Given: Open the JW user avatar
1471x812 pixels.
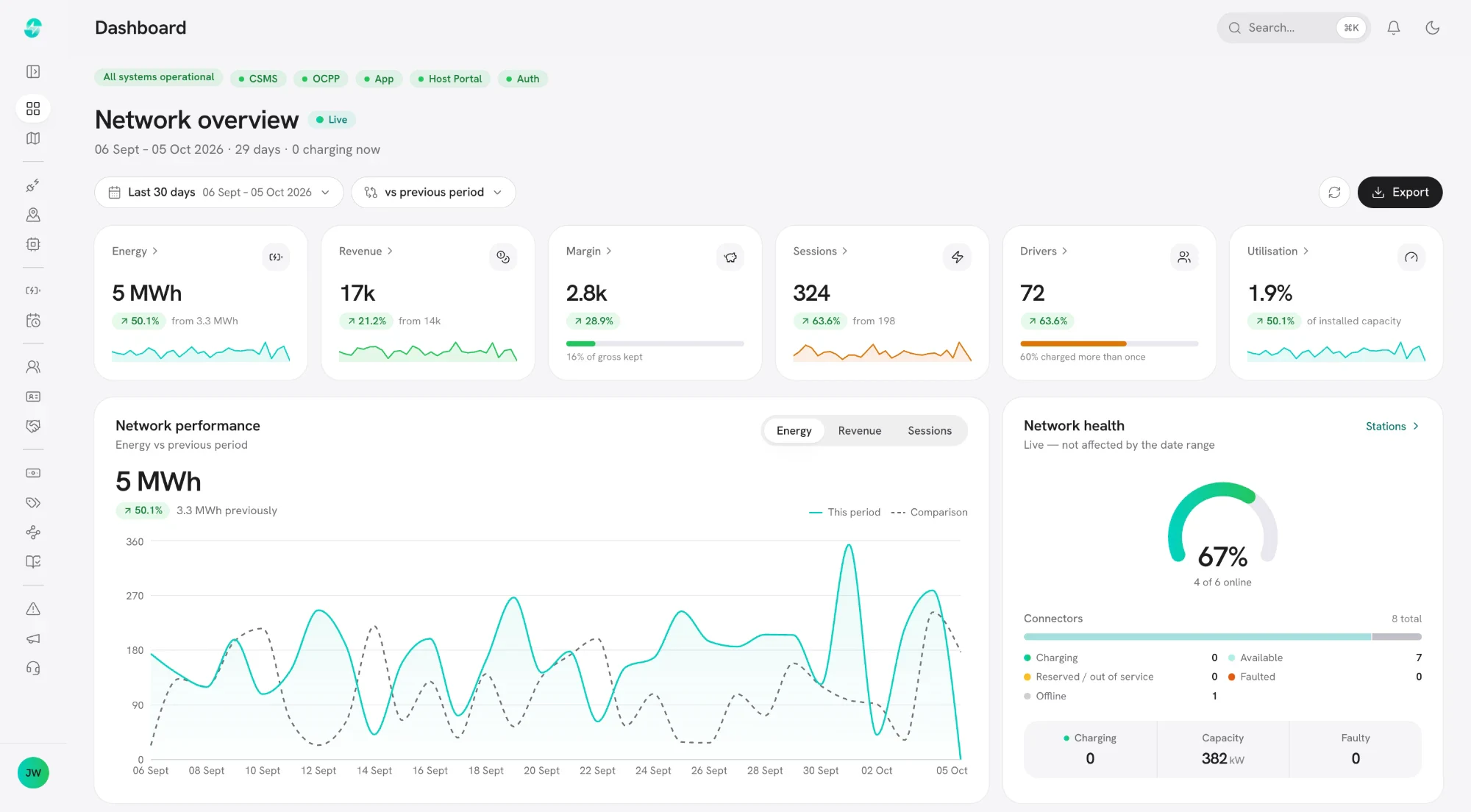Looking at the screenshot, I should pyautogui.click(x=33, y=773).
